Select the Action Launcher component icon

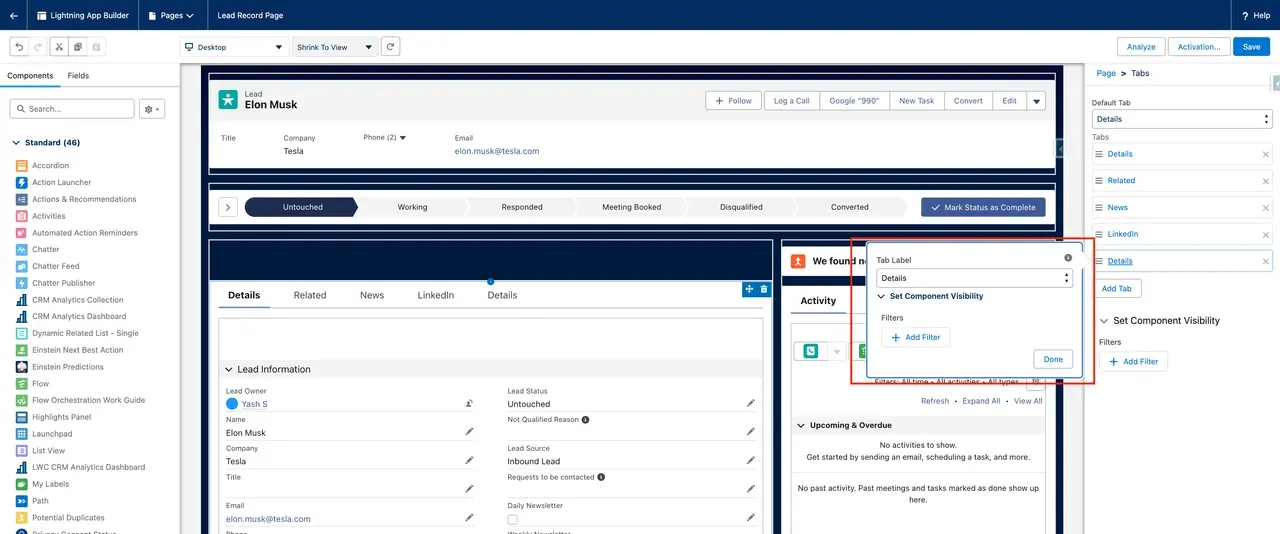22,182
